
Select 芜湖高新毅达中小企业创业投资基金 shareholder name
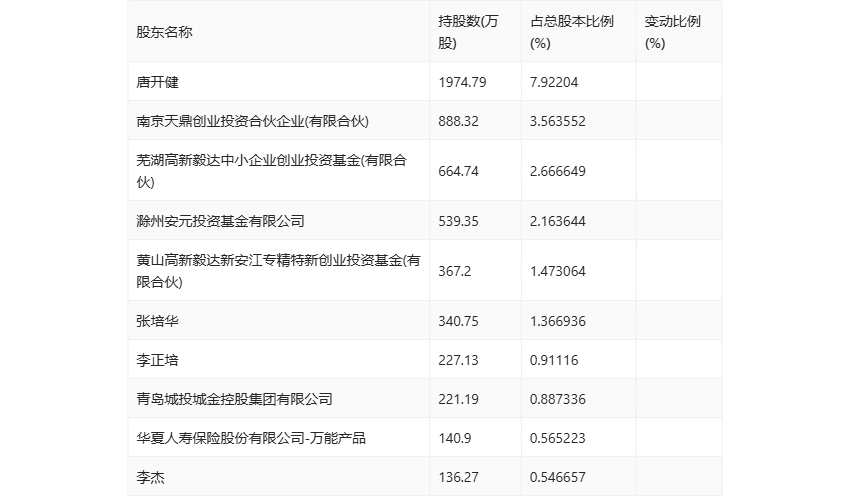[x=272, y=171]
